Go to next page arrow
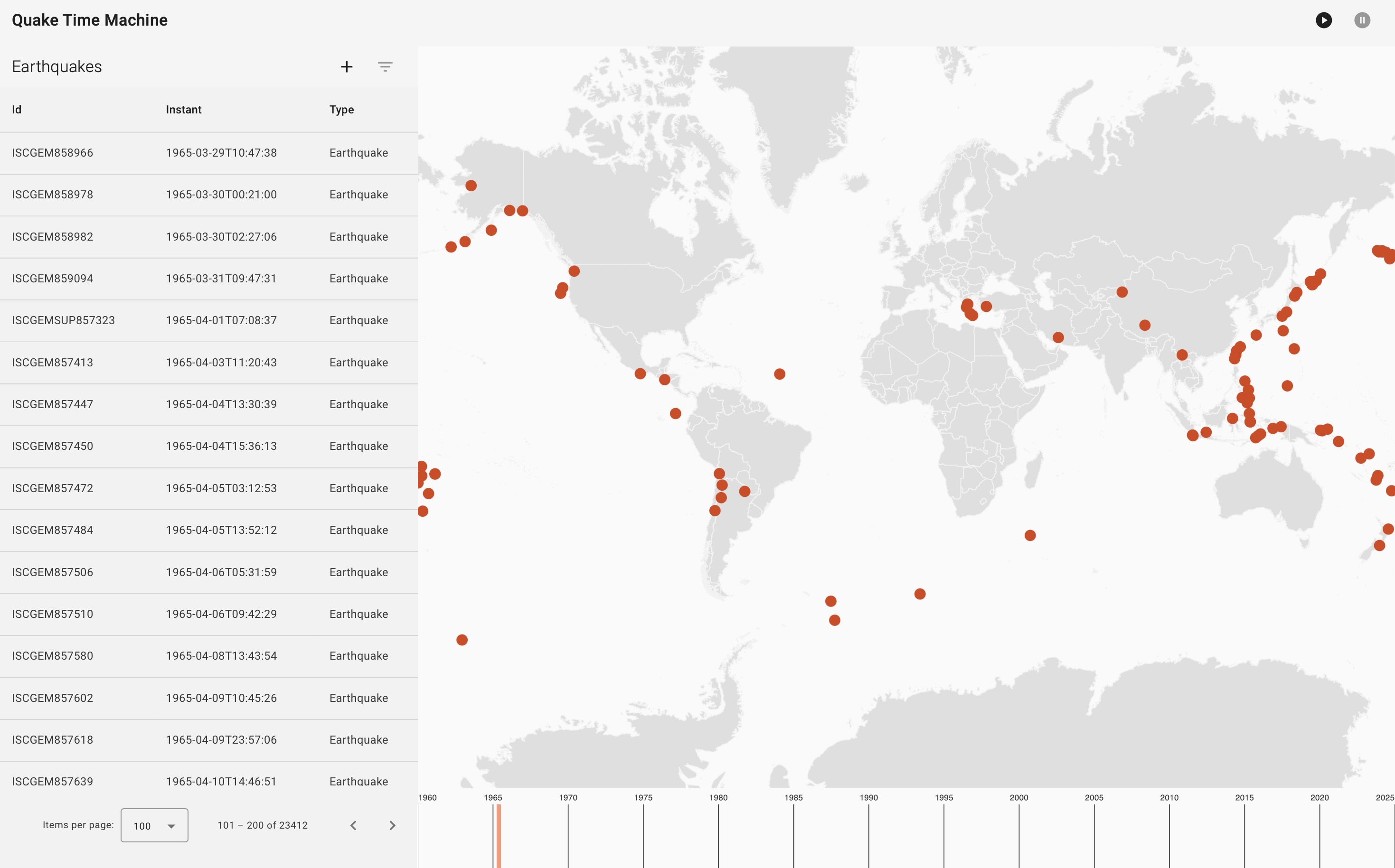This screenshot has height=868, width=1395. 392,825
